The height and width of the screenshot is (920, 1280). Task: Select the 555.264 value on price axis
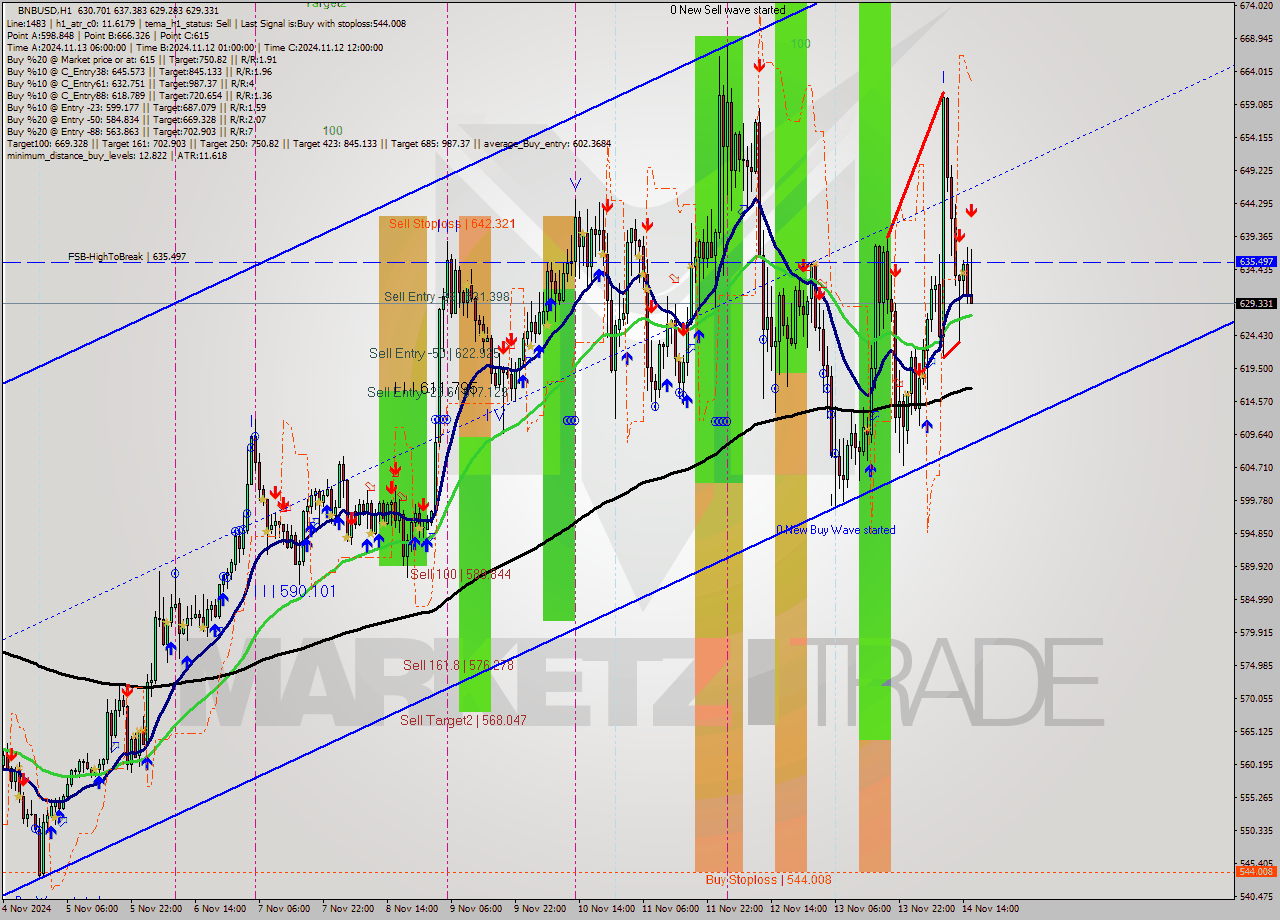point(1255,797)
